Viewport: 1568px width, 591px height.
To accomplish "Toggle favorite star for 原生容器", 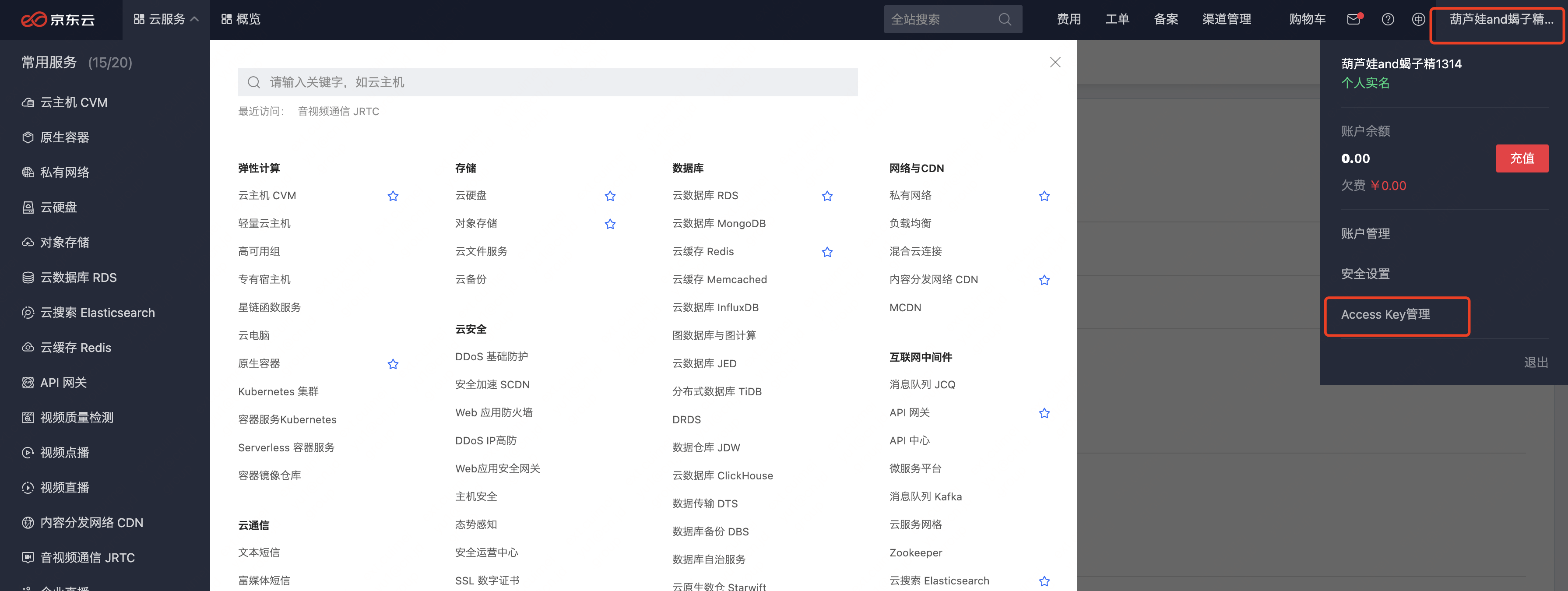I will pos(393,364).
